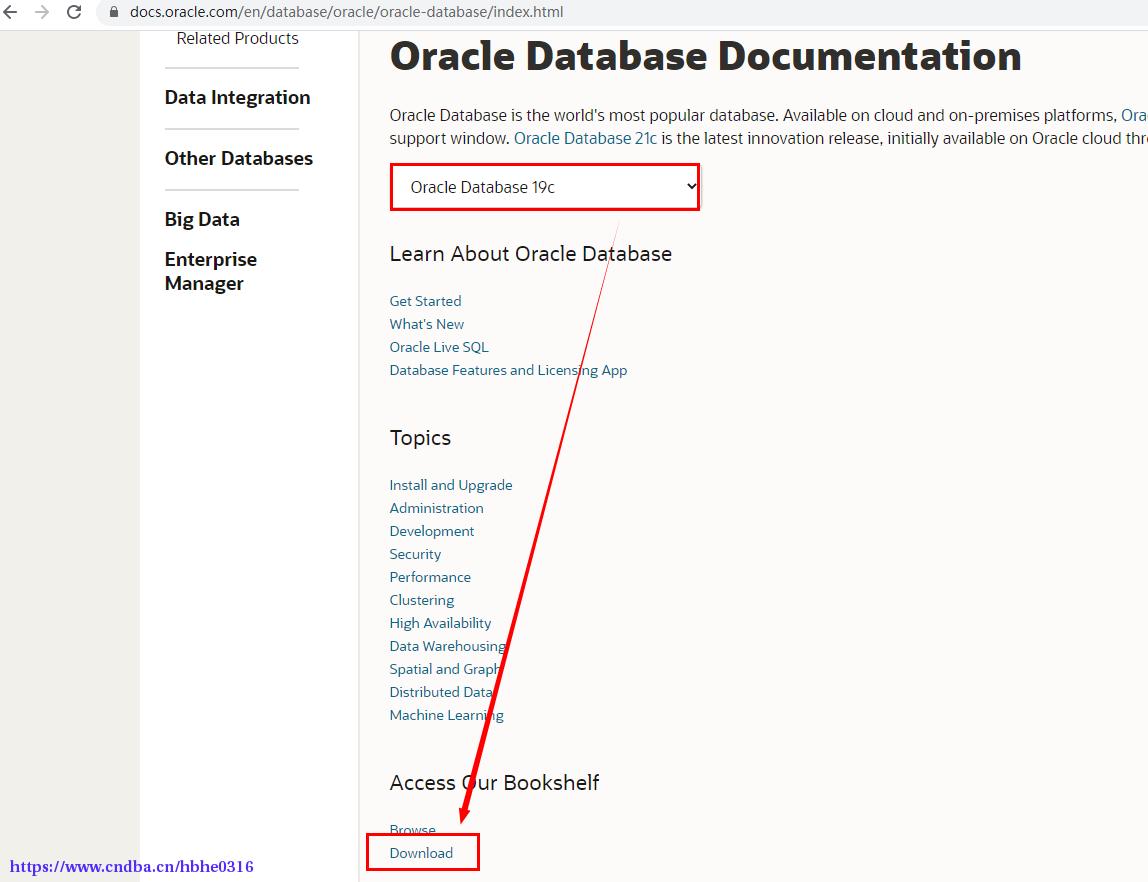Open the Oracle Database 21c link
This screenshot has height=882, width=1148.
click(x=585, y=138)
